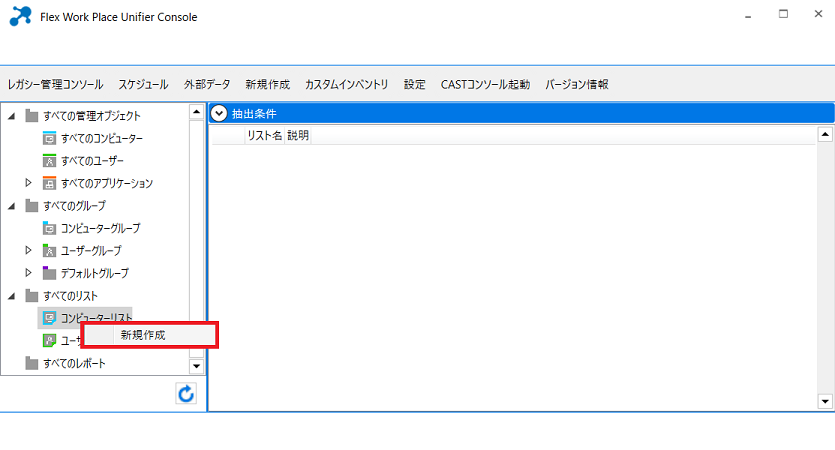Expand the デフォルトグループ node
The width and height of the screenshot is (835, 450).
tap(28, 273)
